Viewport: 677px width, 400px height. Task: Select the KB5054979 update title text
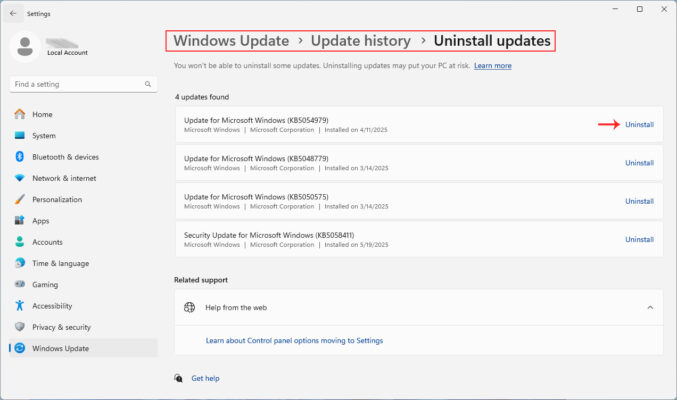coord(256,120)
